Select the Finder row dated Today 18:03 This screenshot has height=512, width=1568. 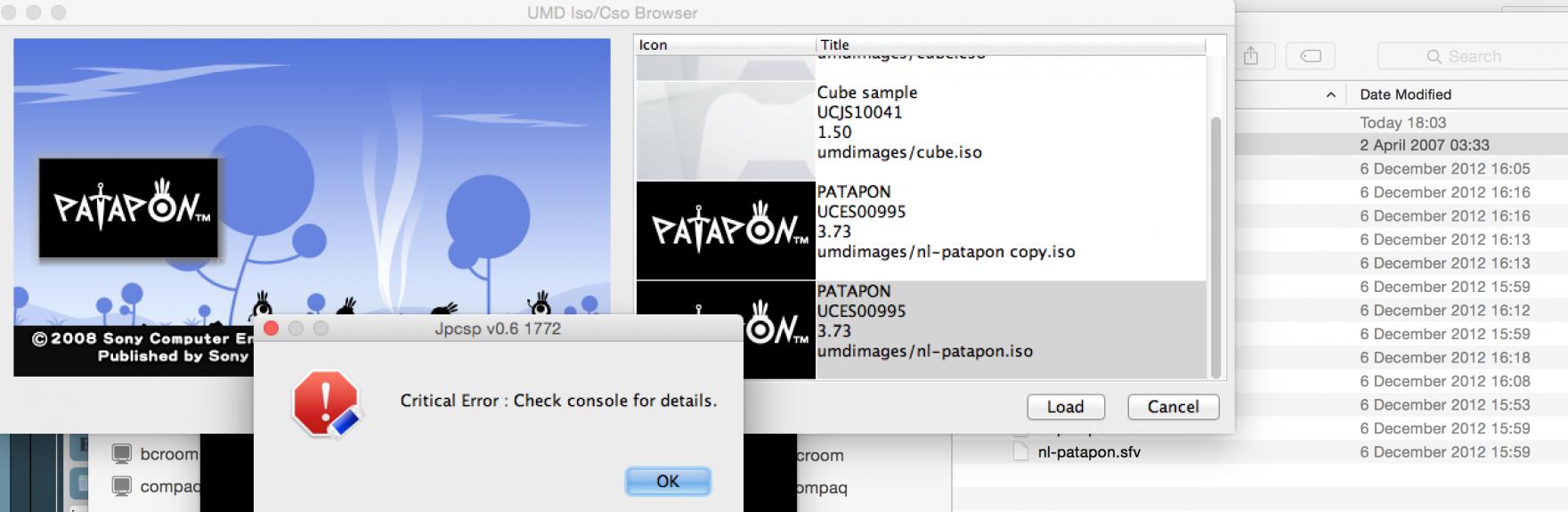(1402, 123)
